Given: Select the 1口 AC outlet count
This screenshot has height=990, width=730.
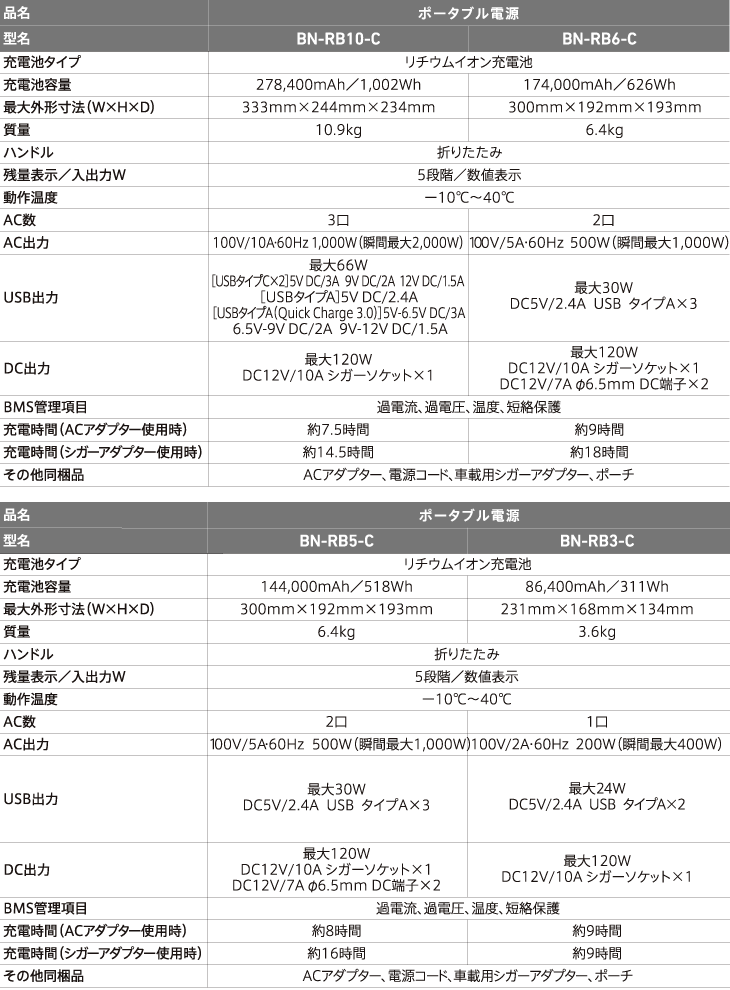Looking at the screenshot, I should (x=599, y=721).
